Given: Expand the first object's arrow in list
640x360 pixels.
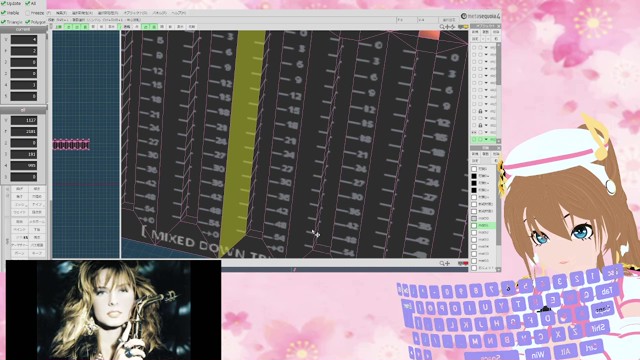Looking at the screenshot, I should pos(486,47).
